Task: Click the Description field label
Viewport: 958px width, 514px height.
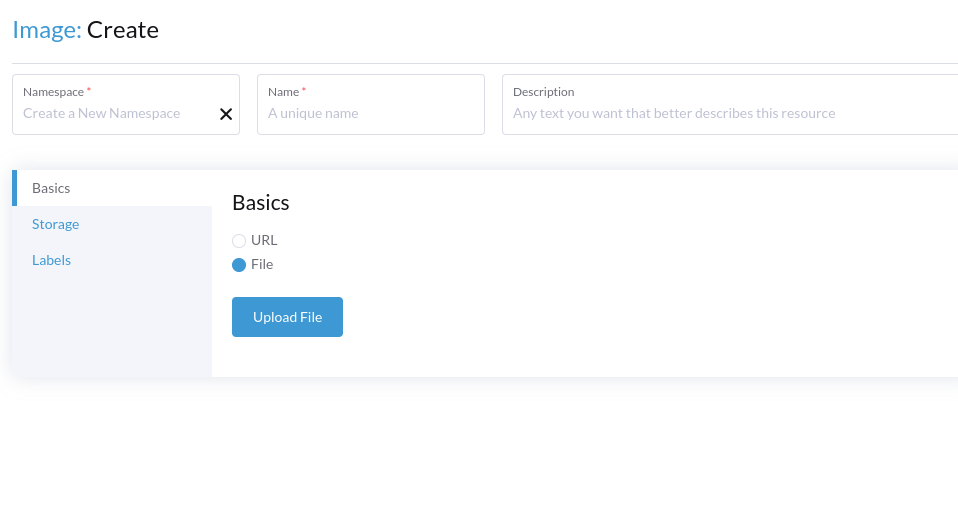Action: 543,92
